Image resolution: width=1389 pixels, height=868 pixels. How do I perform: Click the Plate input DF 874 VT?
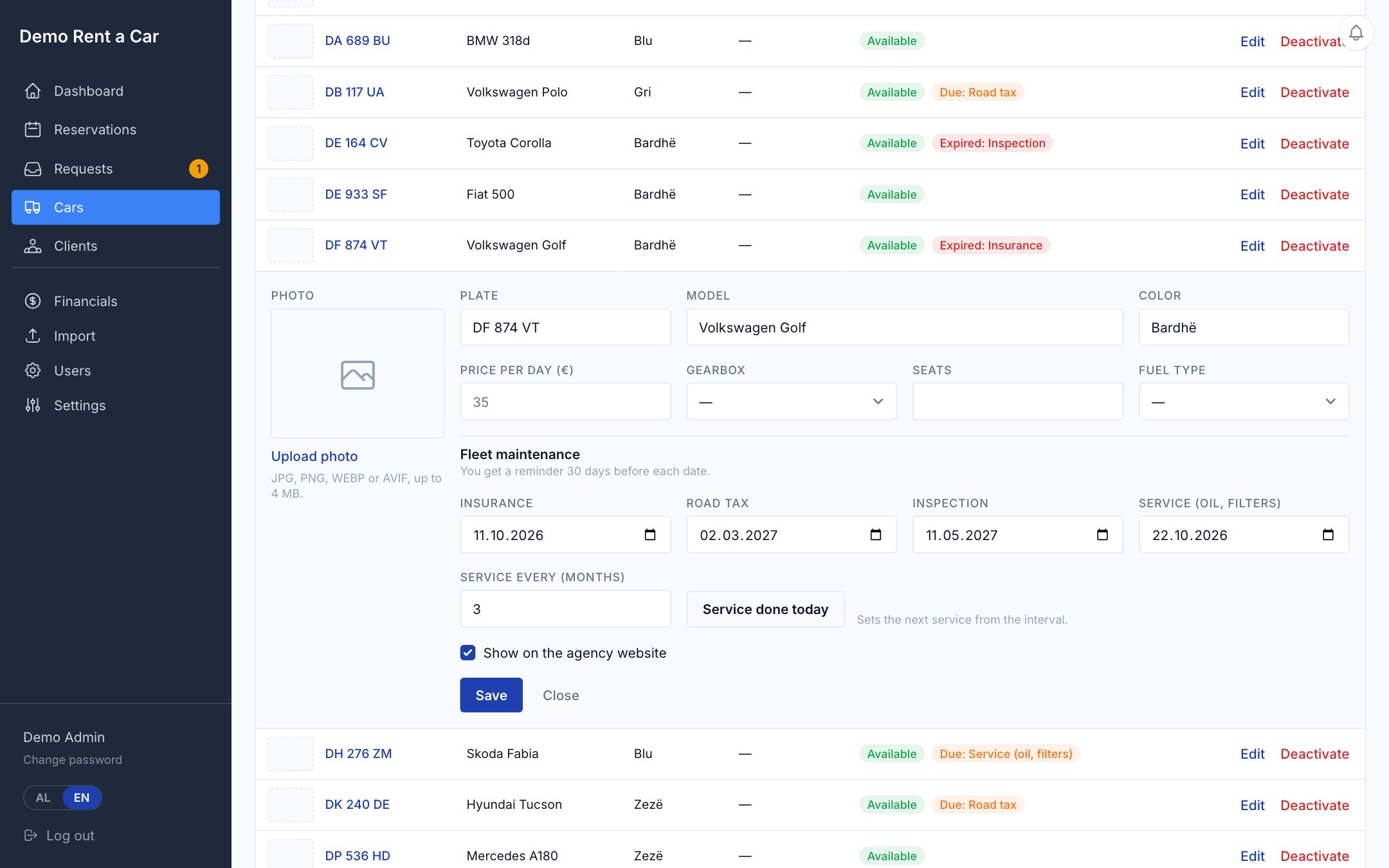565,327
